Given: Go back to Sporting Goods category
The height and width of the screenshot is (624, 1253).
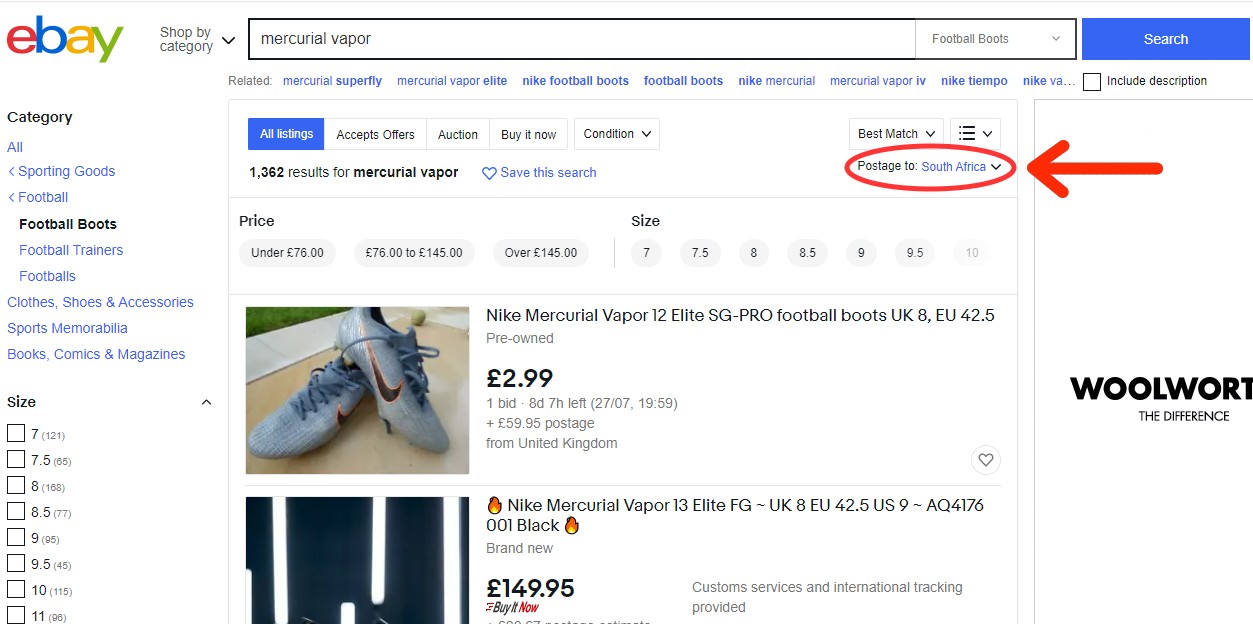Looking at the screenshot, I should (66, 171).
